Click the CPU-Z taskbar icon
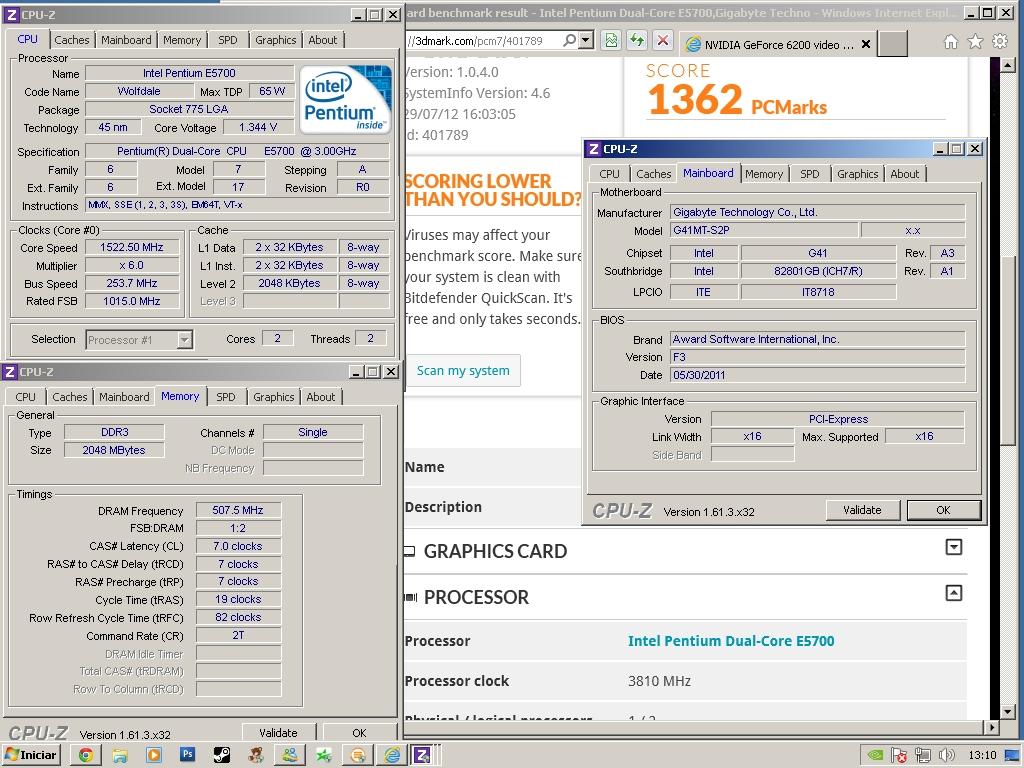Image resolution: width=1024 pixels, height=768 pixels. pyautogui.click(x=421, y=755)
